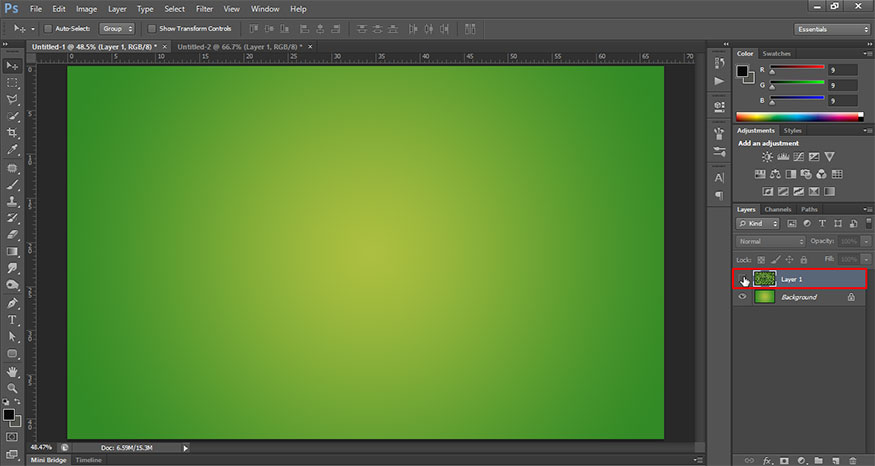Open the Timeline panel tab
This screenshot has width=875, height=466.
point(89,460)
